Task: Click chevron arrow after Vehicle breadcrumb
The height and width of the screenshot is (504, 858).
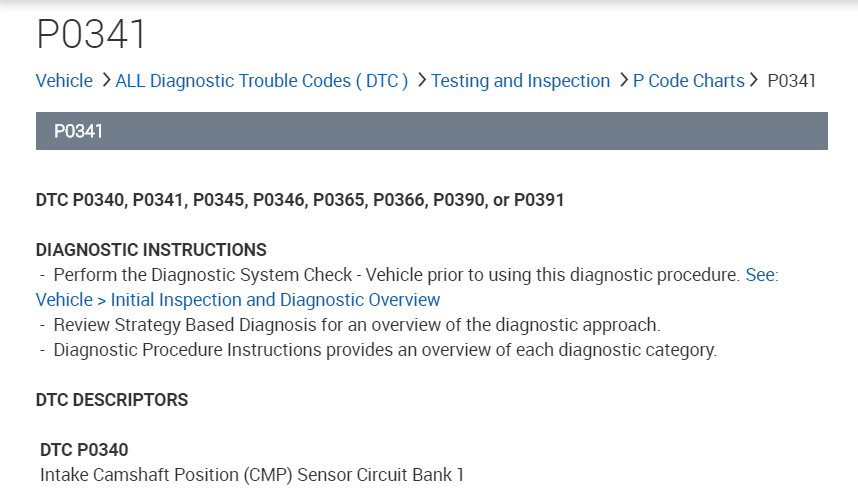Action: point(104,81)
